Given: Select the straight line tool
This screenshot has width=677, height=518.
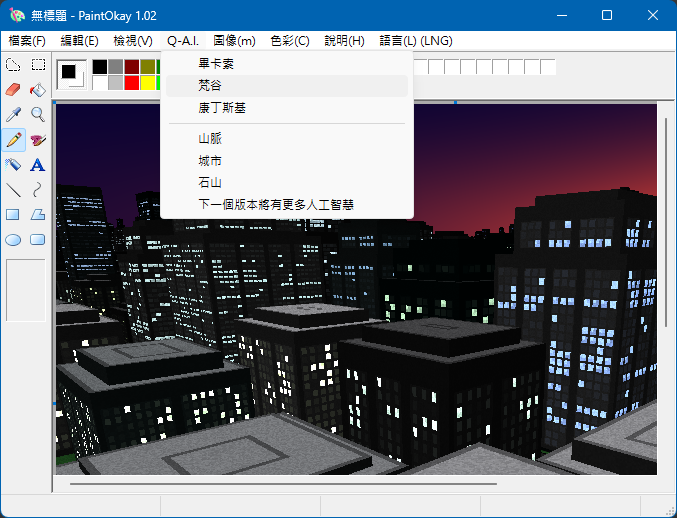Looking at the screenshot, I should click(13, 190).
